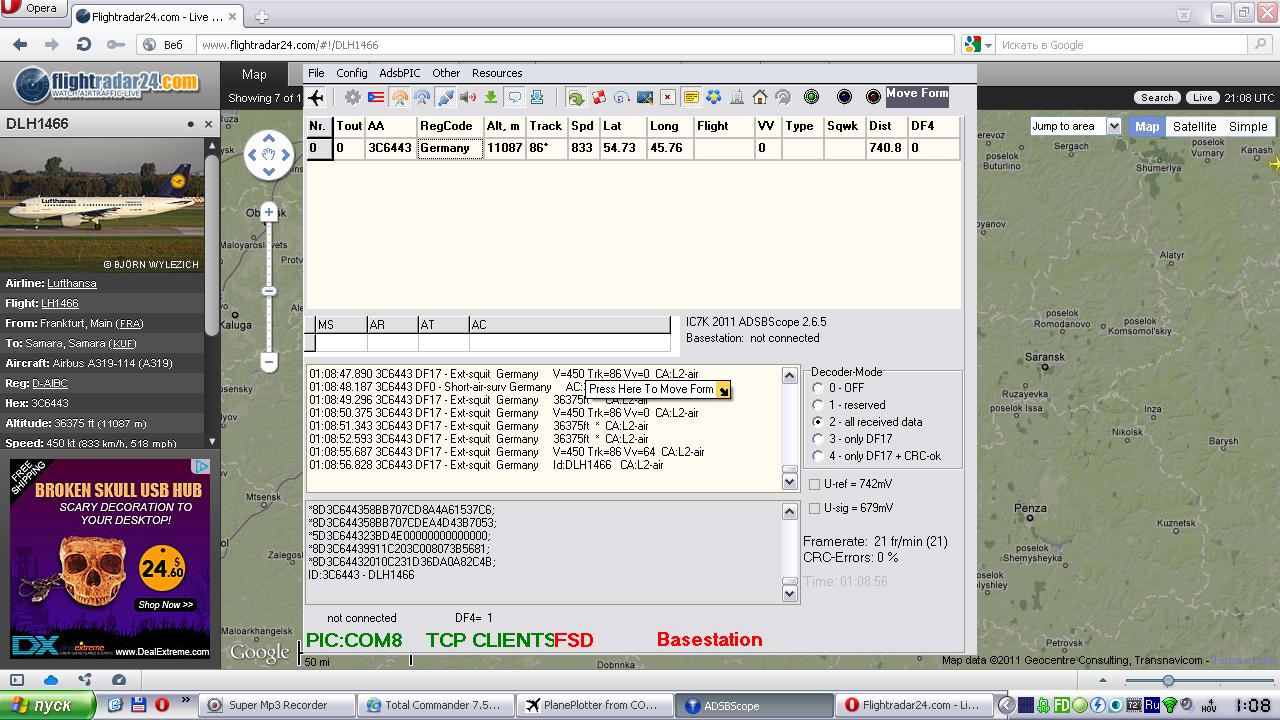Image resolution: width=1280 pixels, height=720 pixels.
Task: Adjust the Opera zoom slider handle
Action: click(1168, 681)
